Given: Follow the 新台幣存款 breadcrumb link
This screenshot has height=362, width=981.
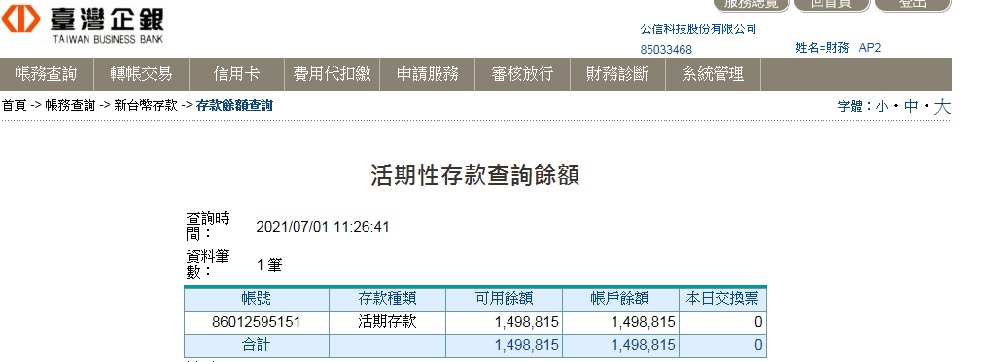Looking at the screenshot, I should tap(146, 106).
